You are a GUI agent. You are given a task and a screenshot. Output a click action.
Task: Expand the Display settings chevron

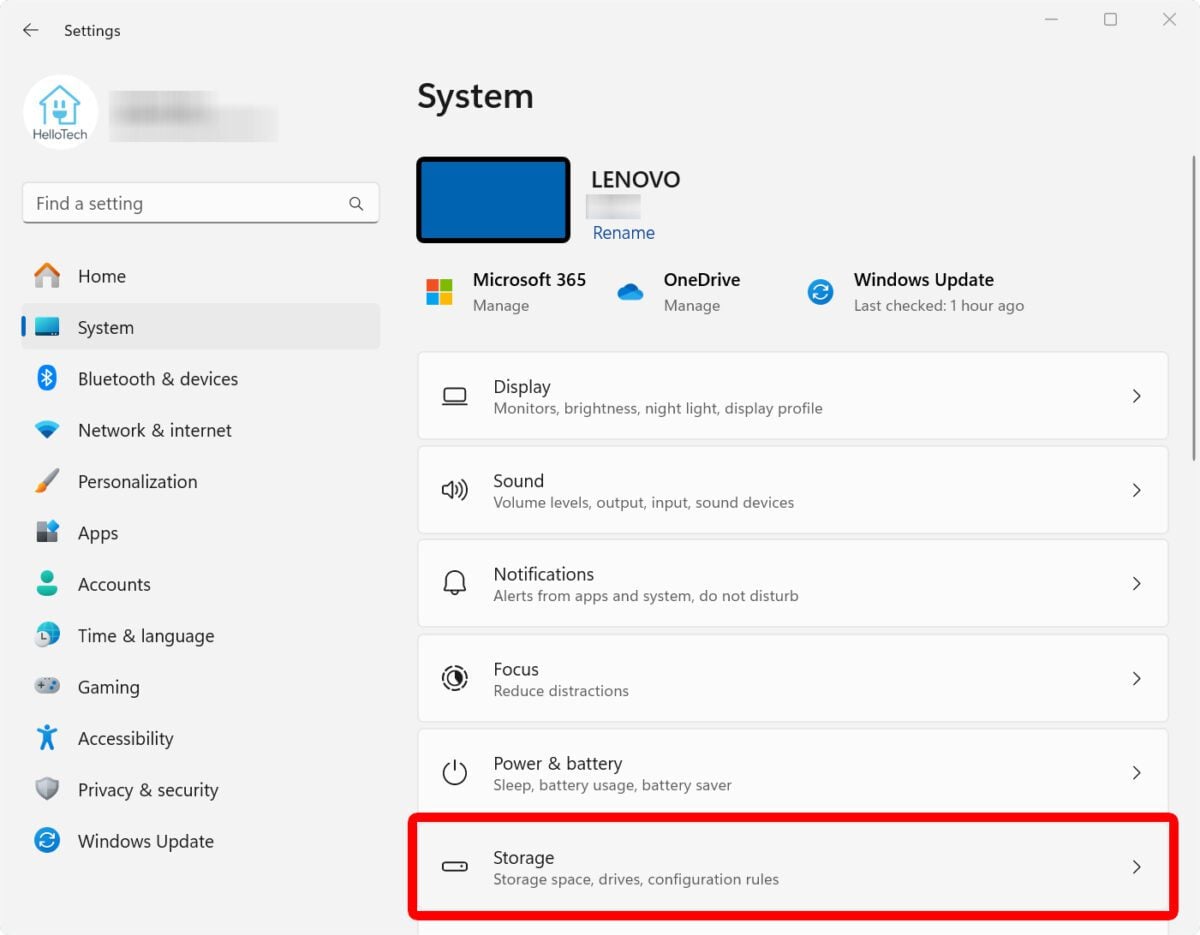pos(1137,396)
